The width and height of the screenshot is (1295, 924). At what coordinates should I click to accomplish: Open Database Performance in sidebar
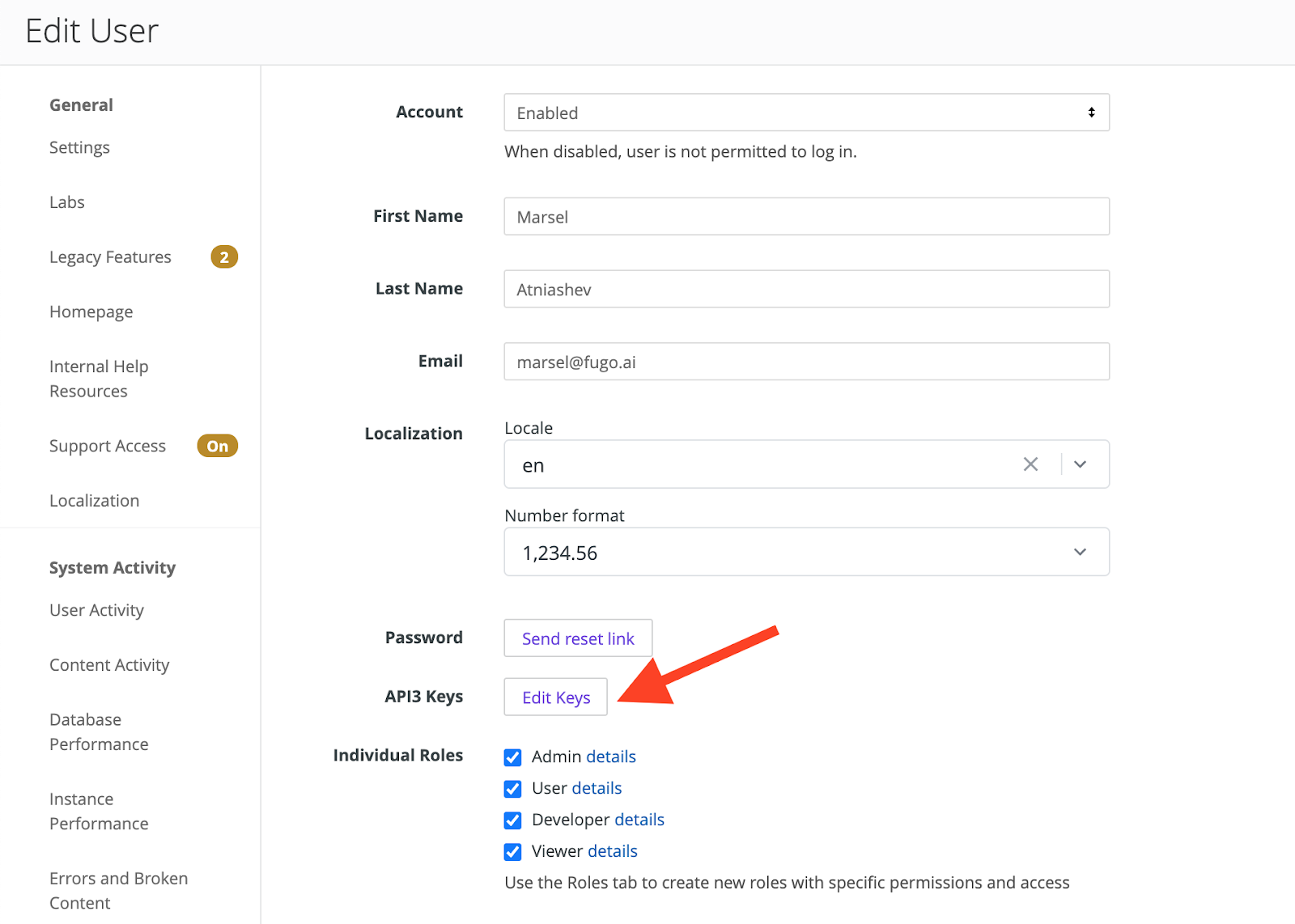[99, 731]
